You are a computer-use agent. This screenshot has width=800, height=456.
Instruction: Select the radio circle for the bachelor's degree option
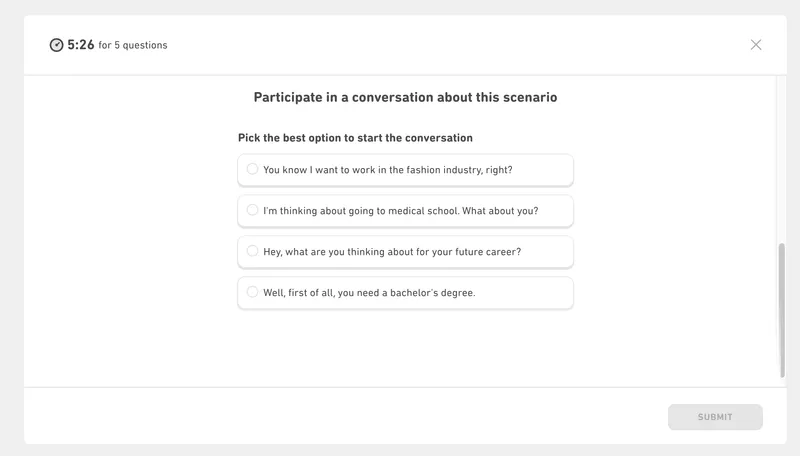[x=253, y=292]
